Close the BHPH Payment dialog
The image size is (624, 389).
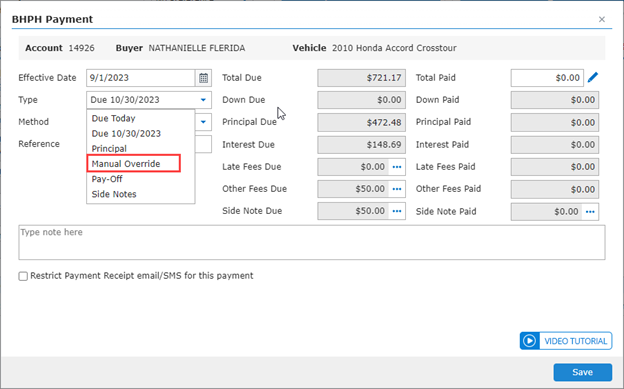[602, 19]
